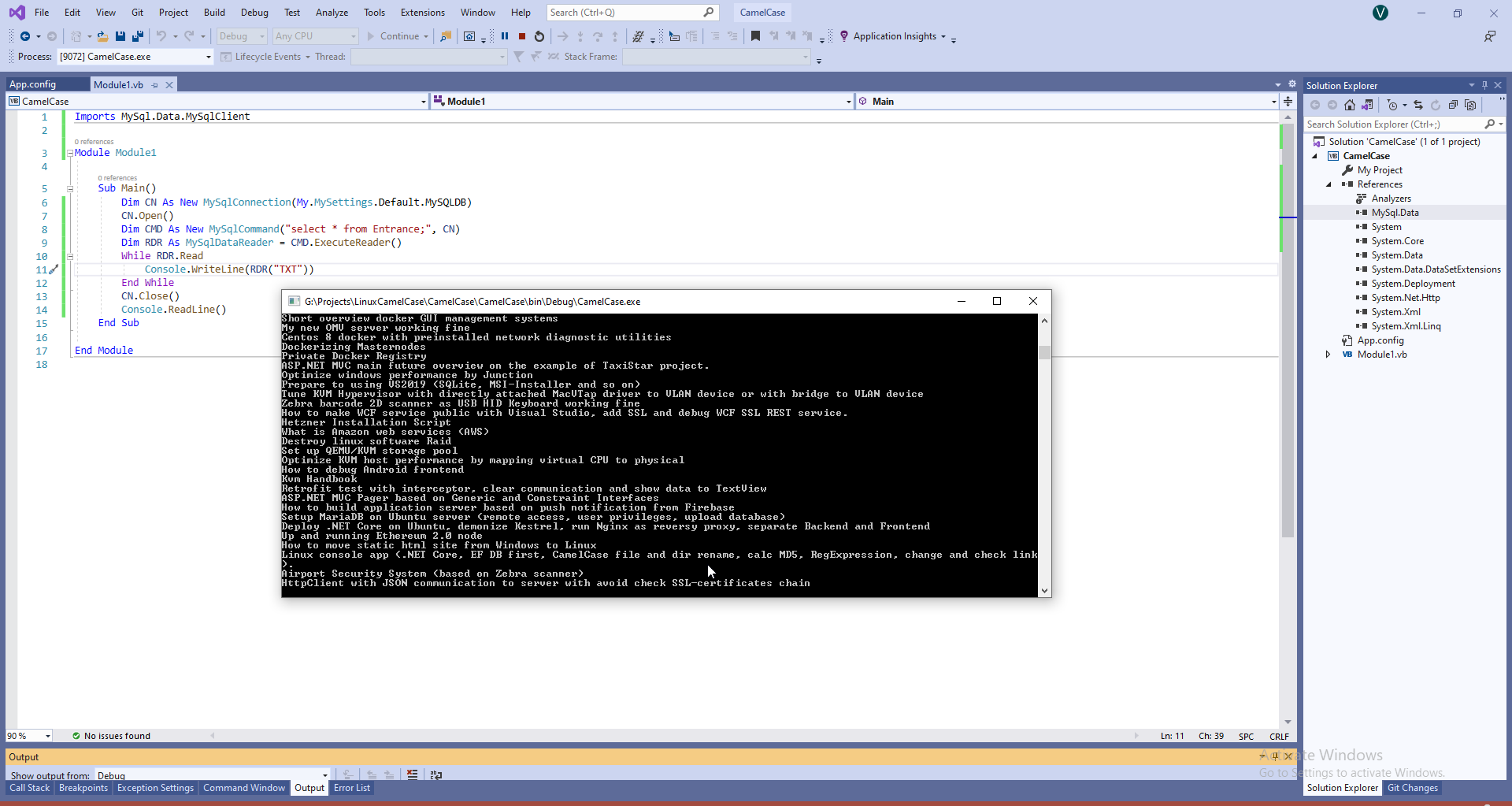Open the editor tab settings gear
The height and width of the screenshot is (806, 1512).
(x=1292, y=84)
